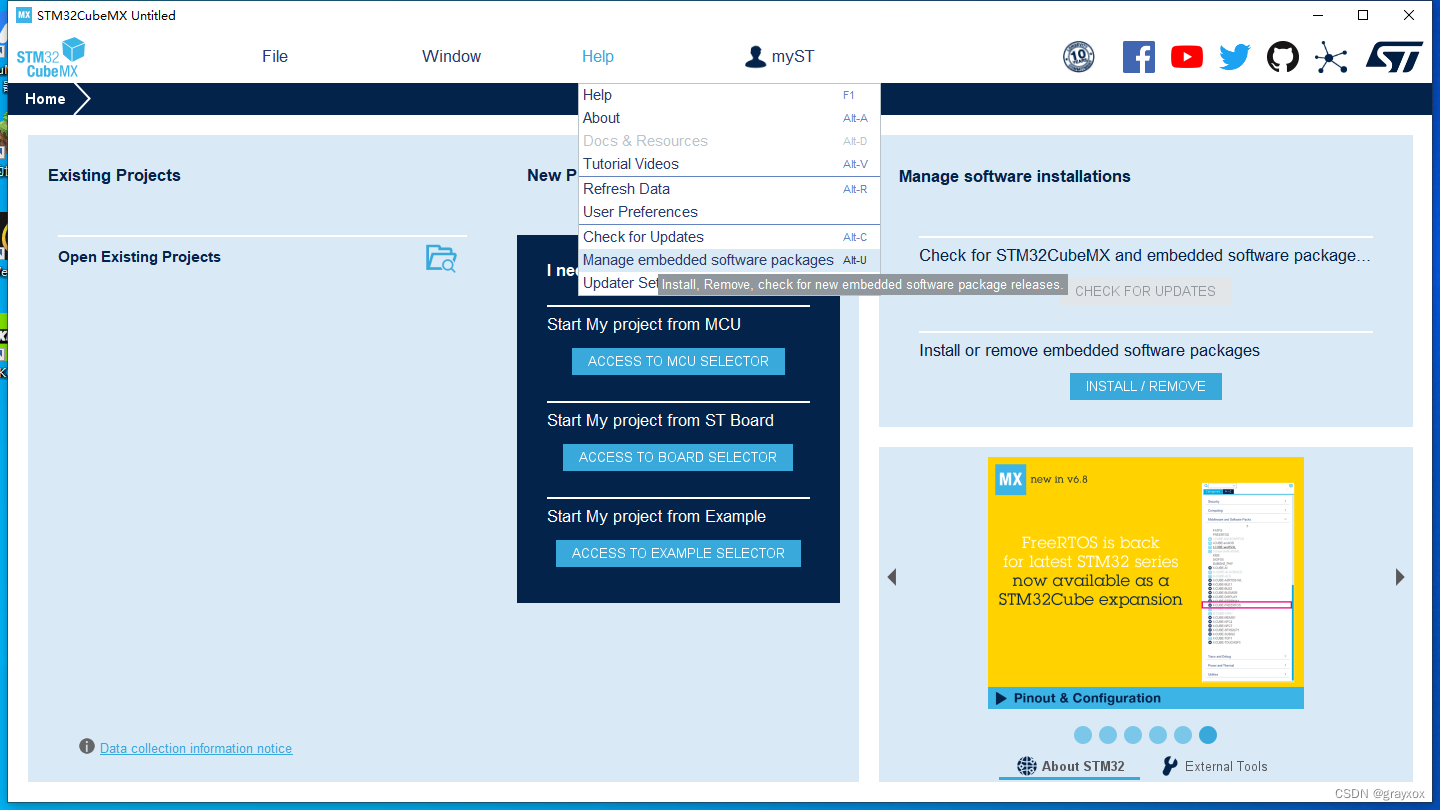This screenshot has width=1440, height=810.
Task: Switch to About STM32 tab
Action: pos(1070,767)
